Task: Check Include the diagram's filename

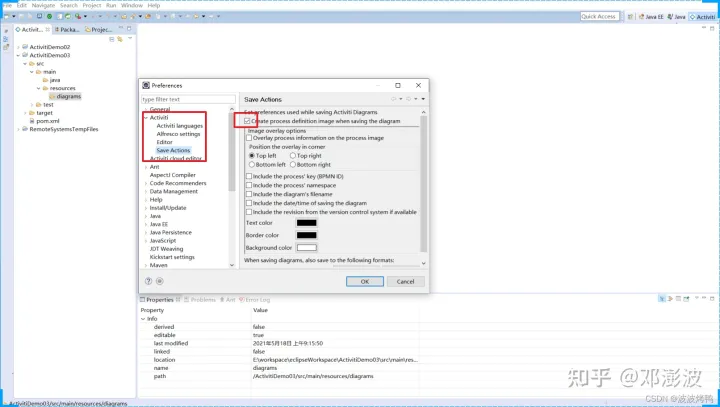Action: click(249, 194)
